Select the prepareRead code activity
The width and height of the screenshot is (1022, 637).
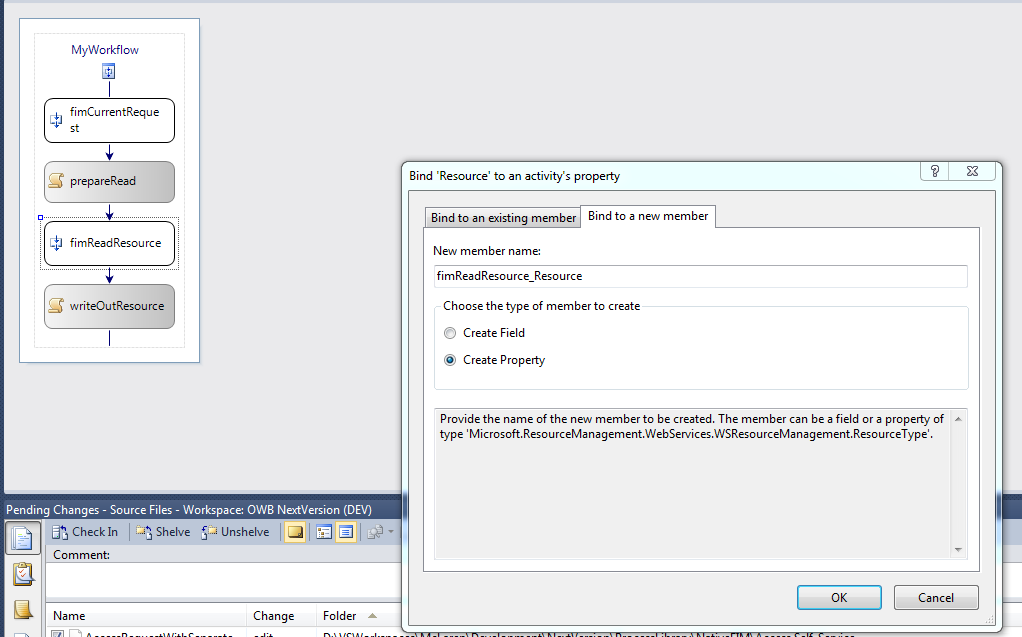tap(109, 181)
